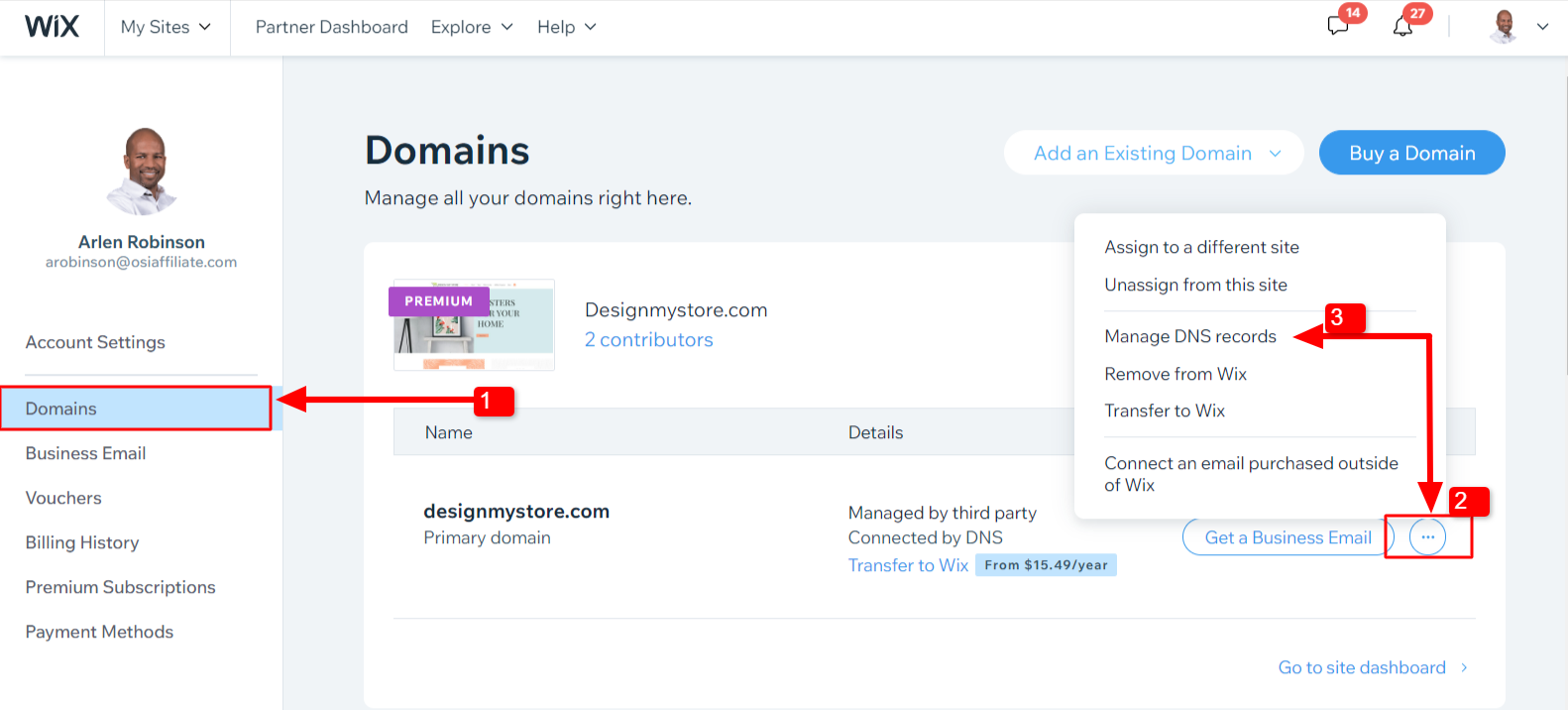Click the PREMIUM badge on thumbnail
Viewport: 1568px width, 710px height.
(438, 300)
